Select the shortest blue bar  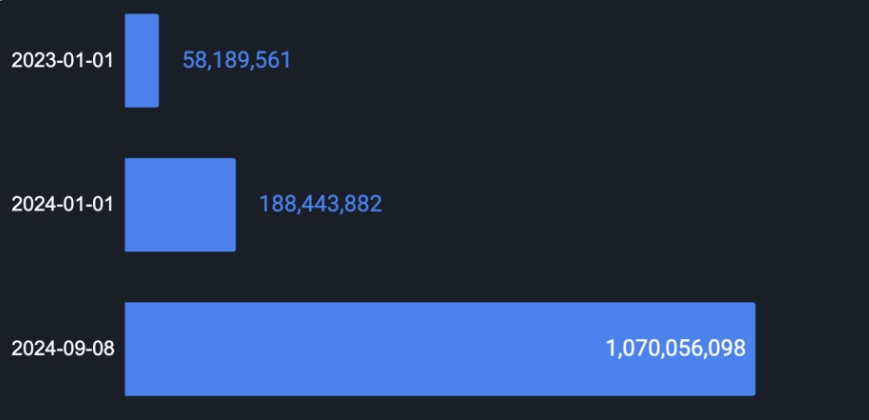142,60
